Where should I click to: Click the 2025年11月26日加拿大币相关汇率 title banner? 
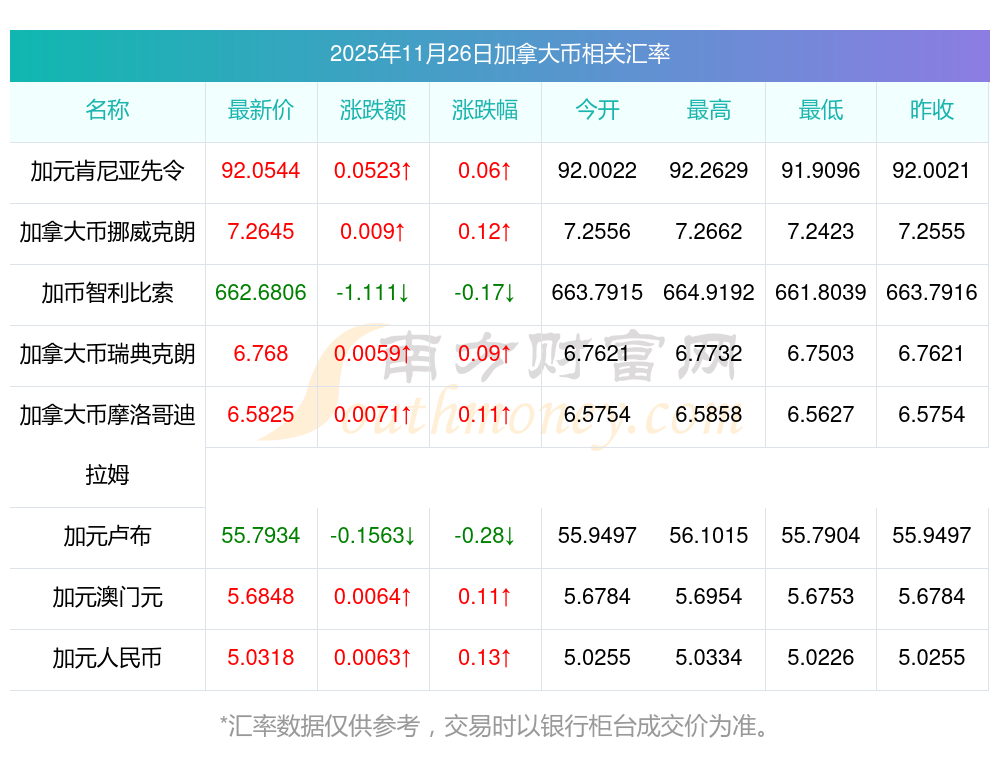[x=499, y=54]
